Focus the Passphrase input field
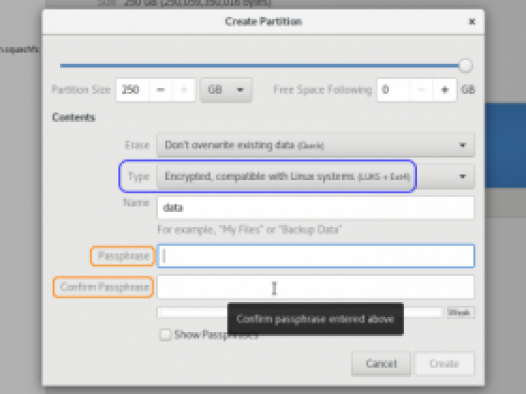 (x=315, y=256)
